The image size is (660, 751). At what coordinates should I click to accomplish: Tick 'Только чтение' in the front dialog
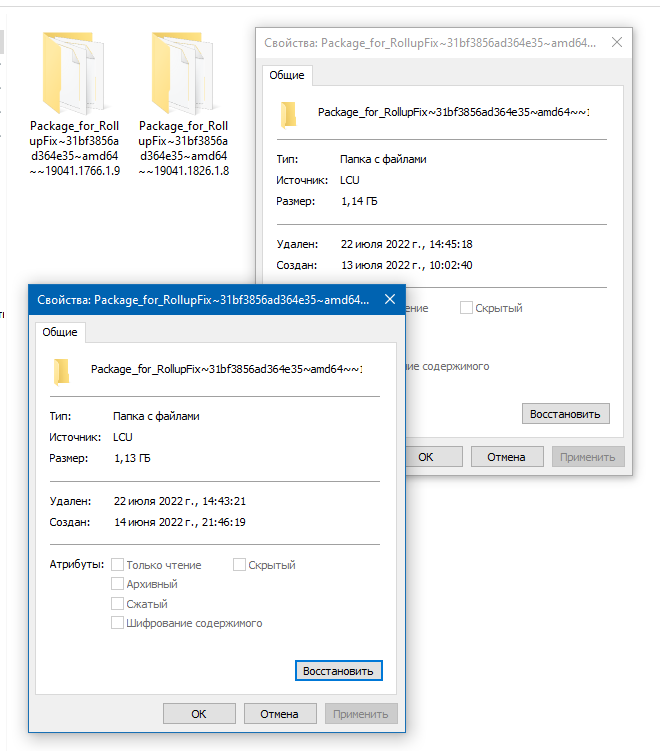point(117,565)
